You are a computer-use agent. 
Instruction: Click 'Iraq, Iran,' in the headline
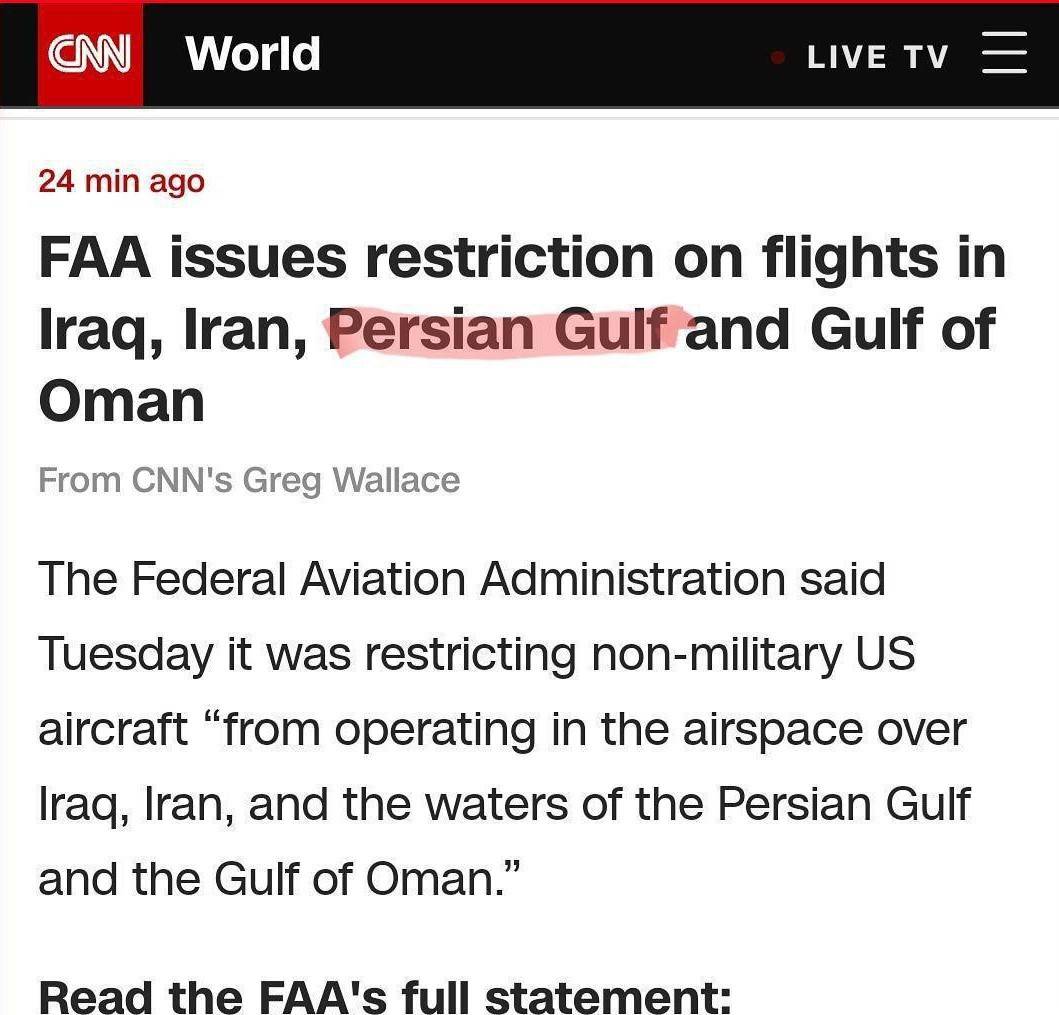pyautogui.click(x=173, y=330)
